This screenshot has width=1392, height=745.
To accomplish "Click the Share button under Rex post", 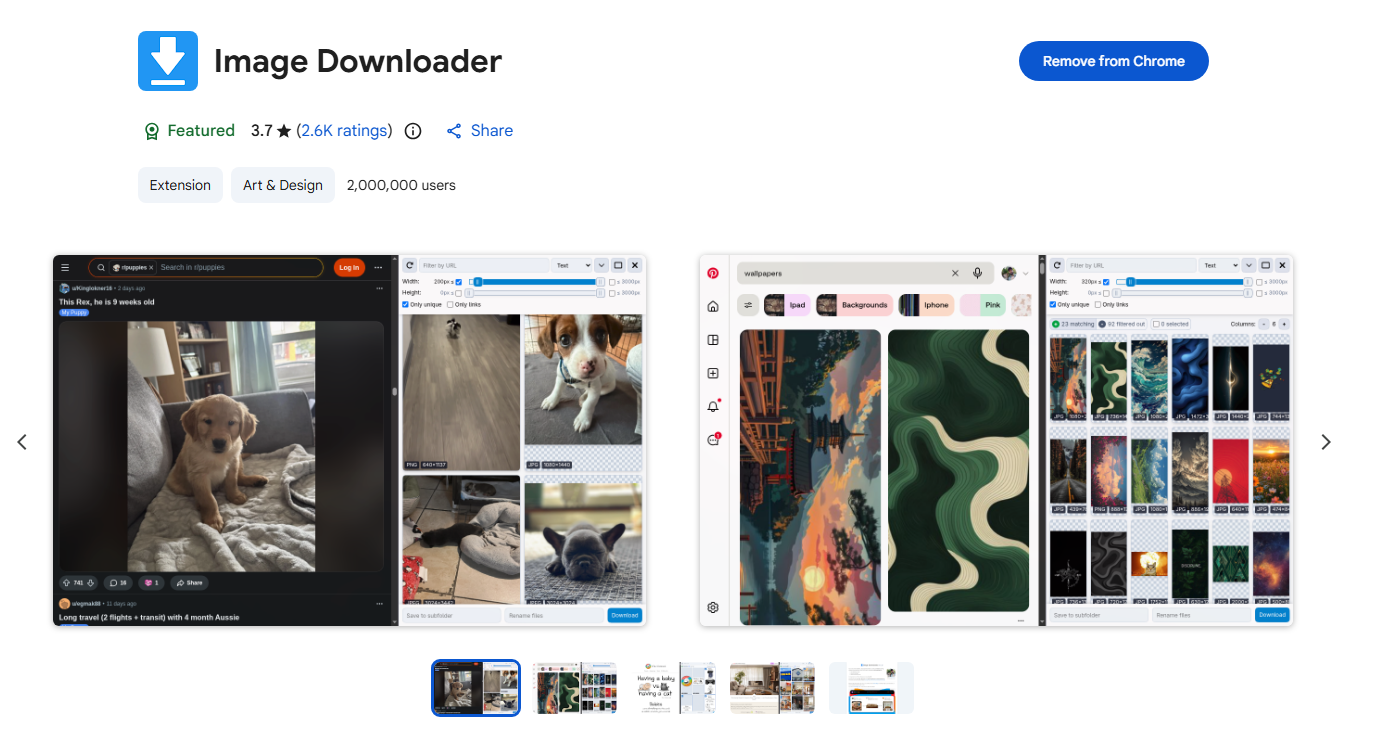I will (x=189, y=582).
